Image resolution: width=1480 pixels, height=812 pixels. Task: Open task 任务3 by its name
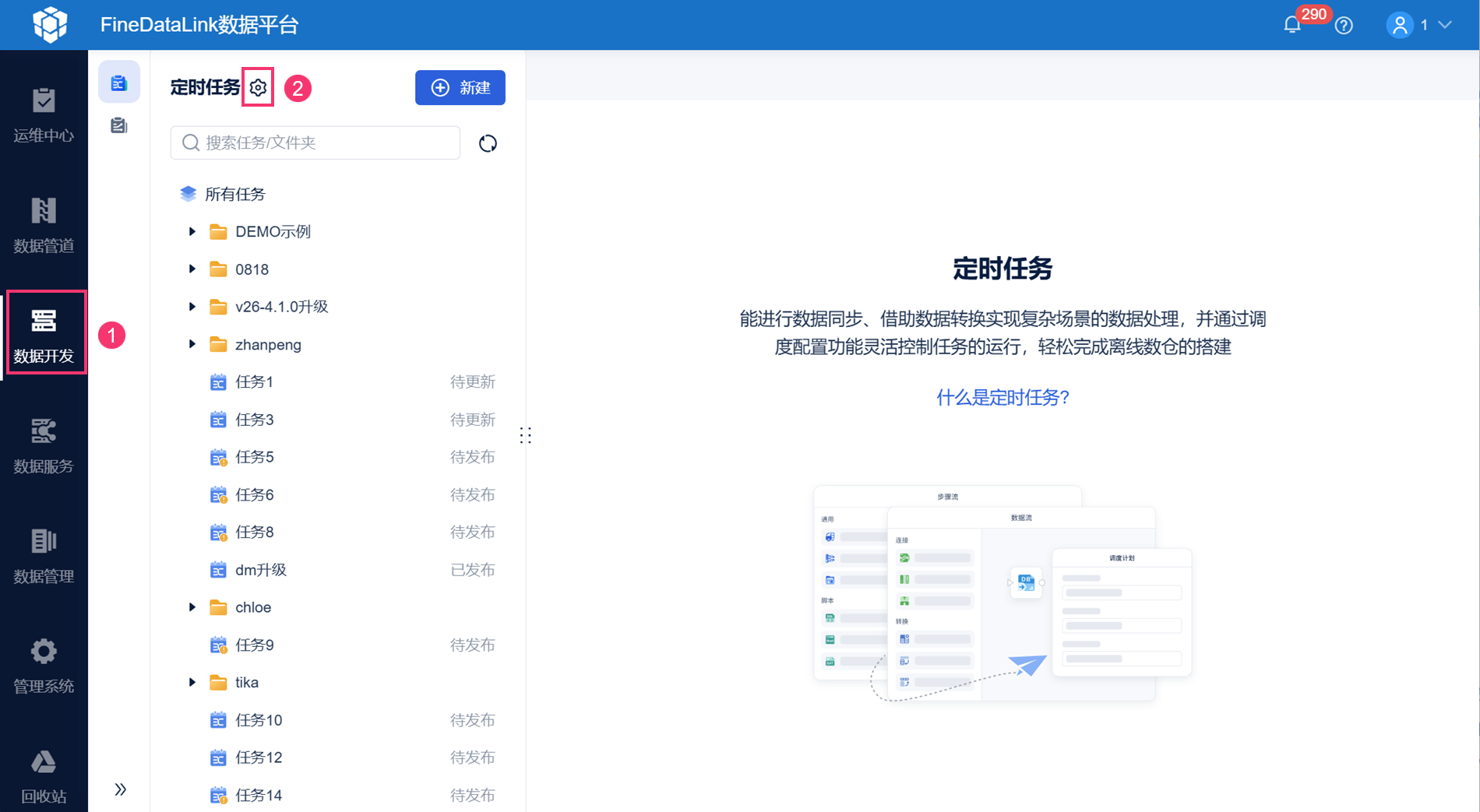click(255, 420)
